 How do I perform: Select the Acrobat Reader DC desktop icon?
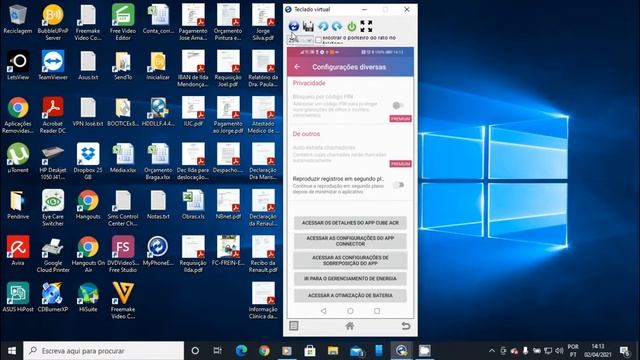pos(53,115)
